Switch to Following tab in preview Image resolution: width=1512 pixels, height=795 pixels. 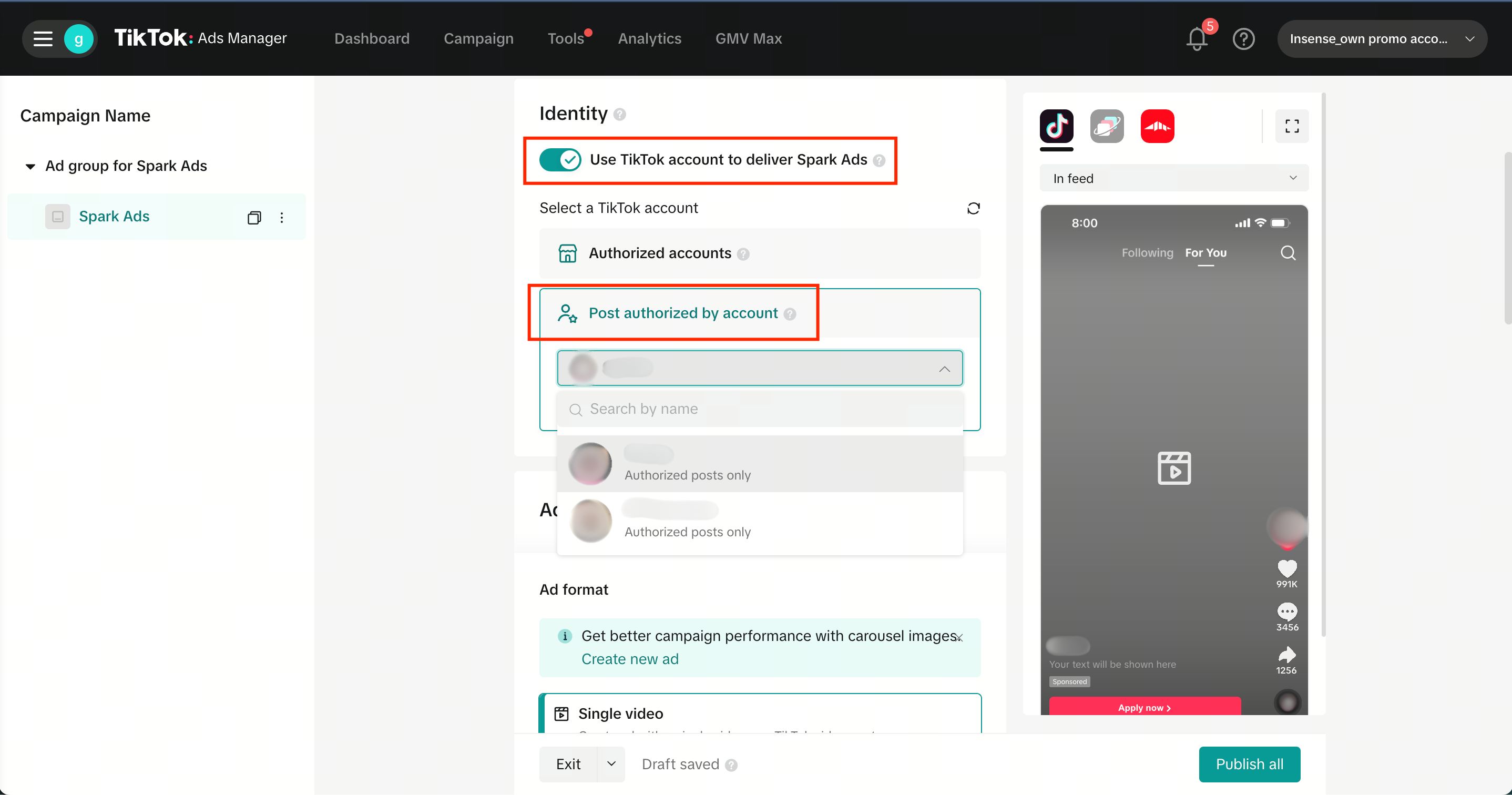pos(1147,252)
